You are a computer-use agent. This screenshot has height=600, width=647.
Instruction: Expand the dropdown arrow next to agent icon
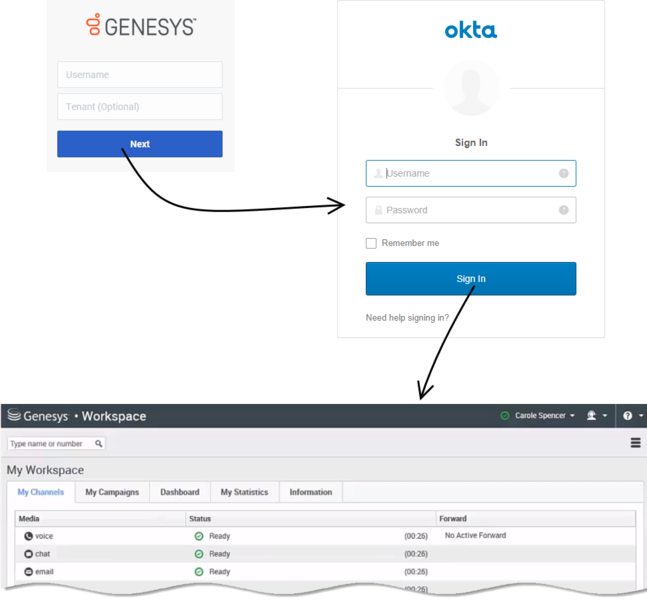[x=605, y=416]
